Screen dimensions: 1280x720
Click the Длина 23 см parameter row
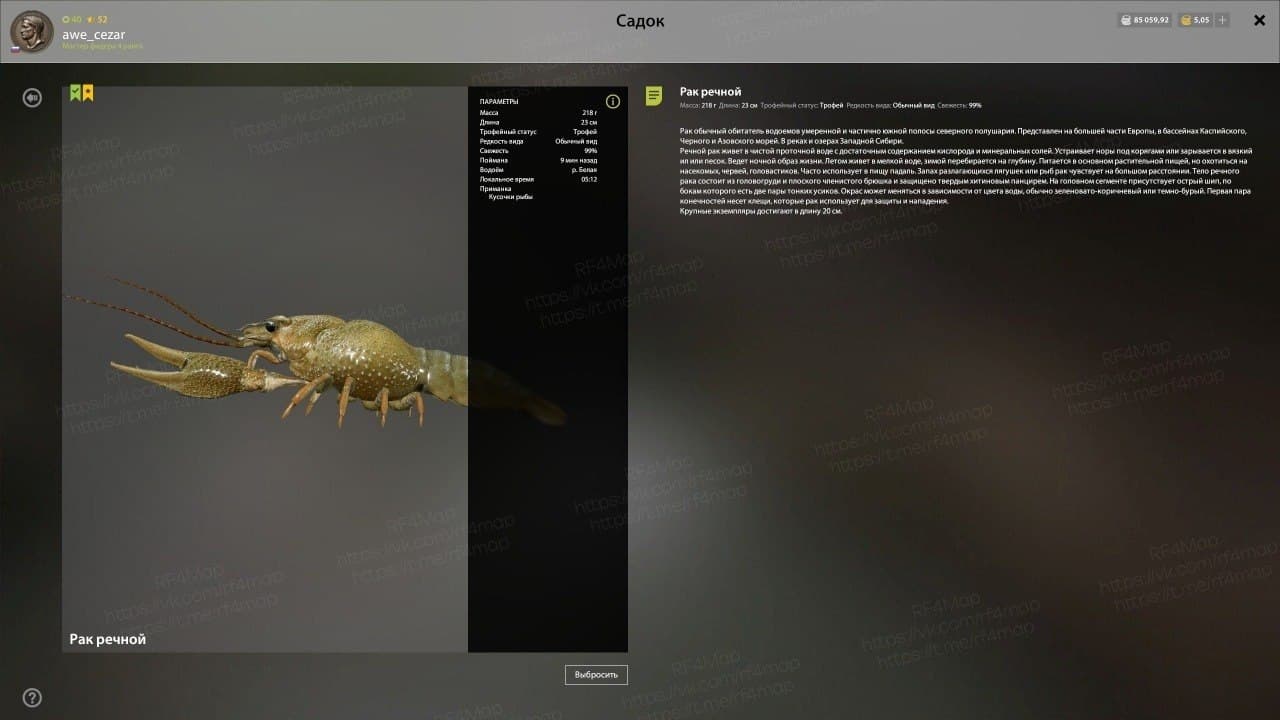click(x=538, y=122)
